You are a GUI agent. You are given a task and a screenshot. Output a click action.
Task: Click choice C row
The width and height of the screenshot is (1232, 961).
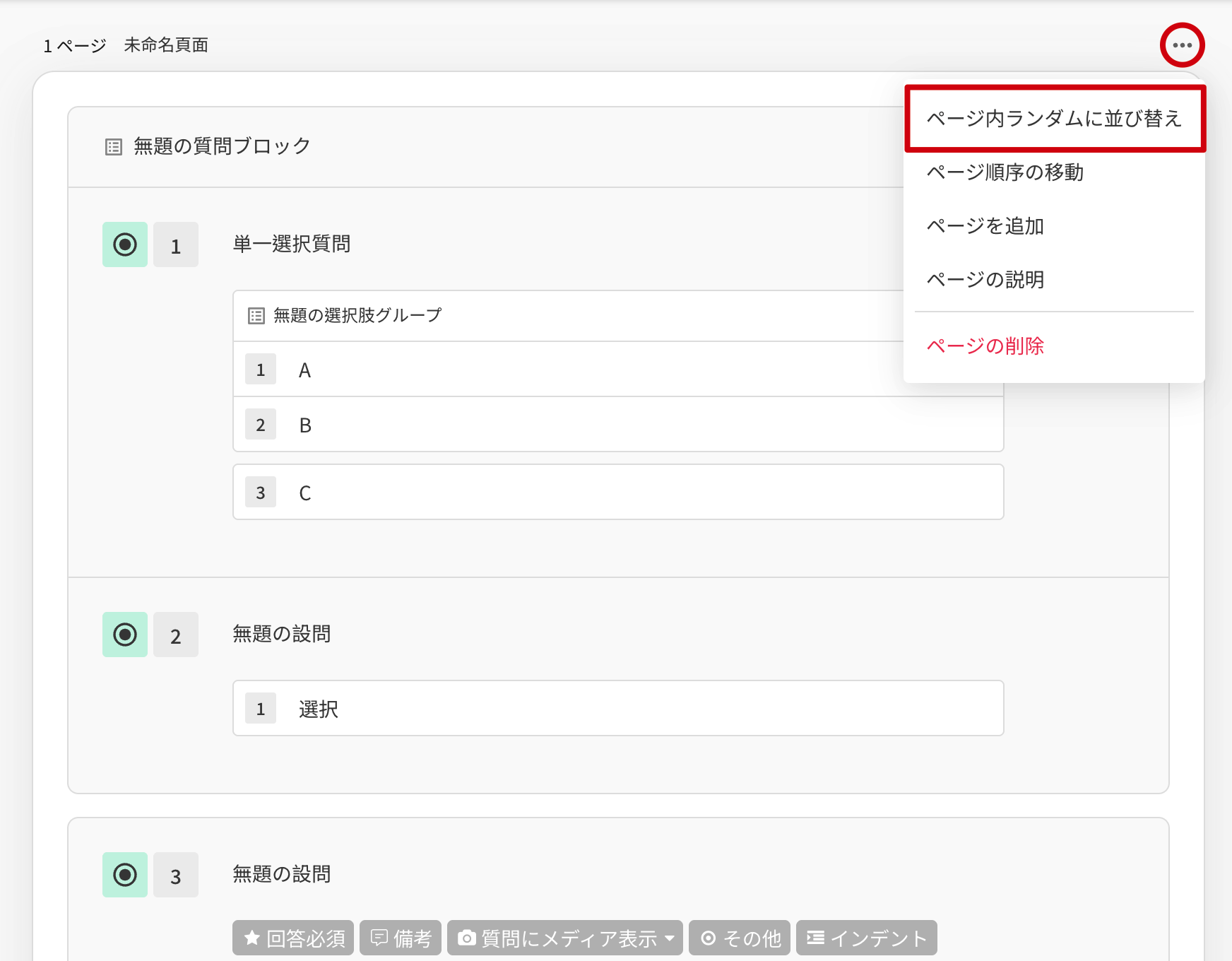pyautogui.click(x=618, y=492)
